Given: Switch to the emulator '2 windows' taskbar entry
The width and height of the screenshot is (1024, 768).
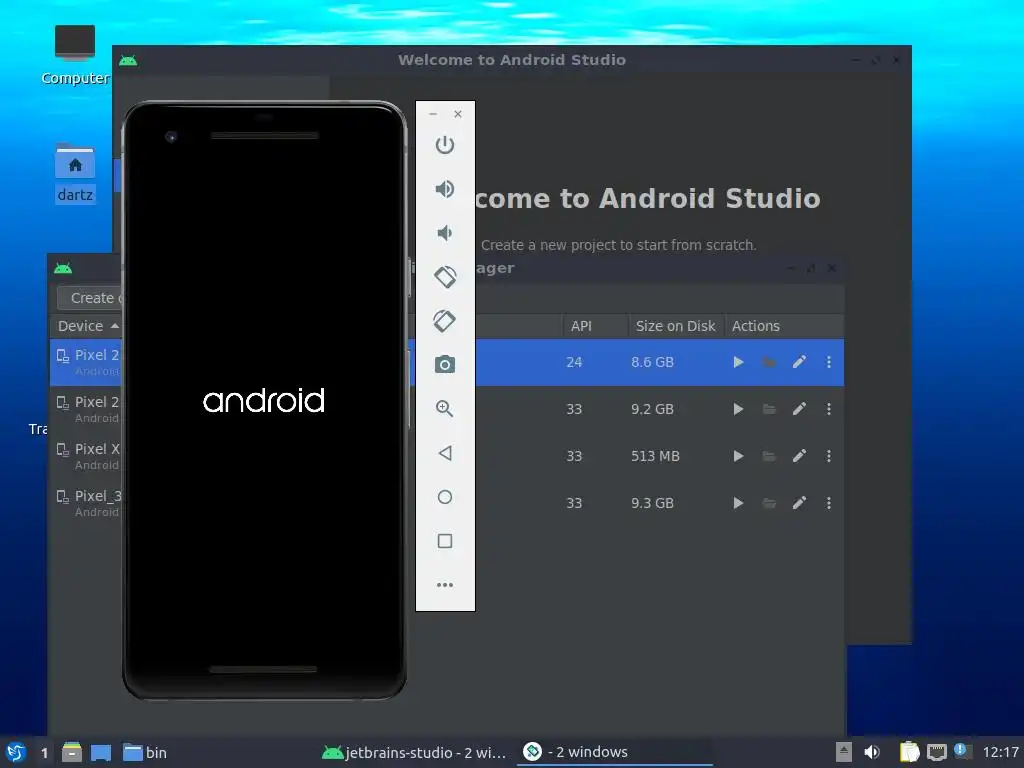Looking at the screenshot, I should point(614,752).
